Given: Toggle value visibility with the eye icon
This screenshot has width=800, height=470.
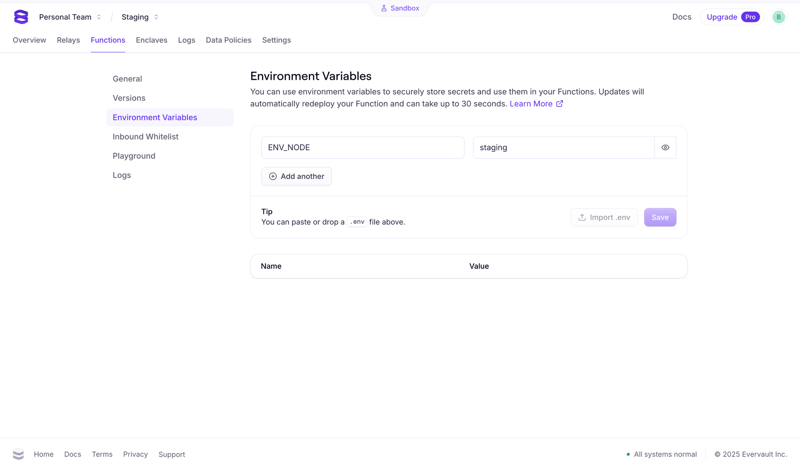Looking at the screenshot, I should point(665,147).
